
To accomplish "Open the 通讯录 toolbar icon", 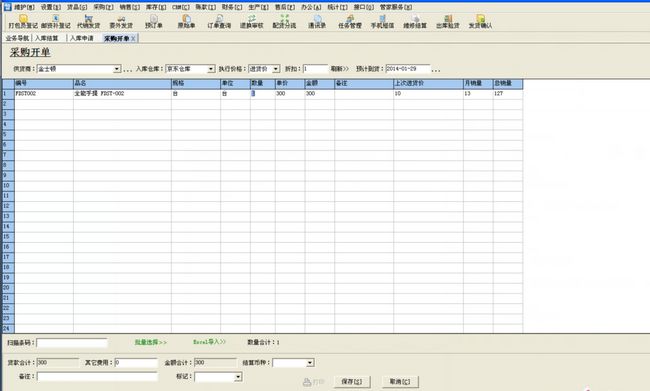I will 317,22.
